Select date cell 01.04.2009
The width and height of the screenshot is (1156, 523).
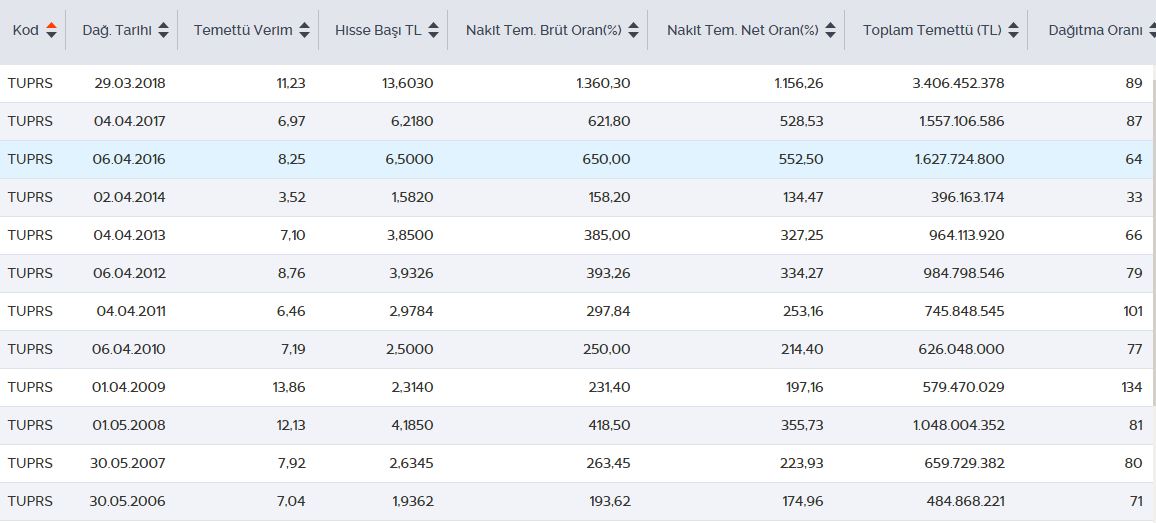[130, 387]
